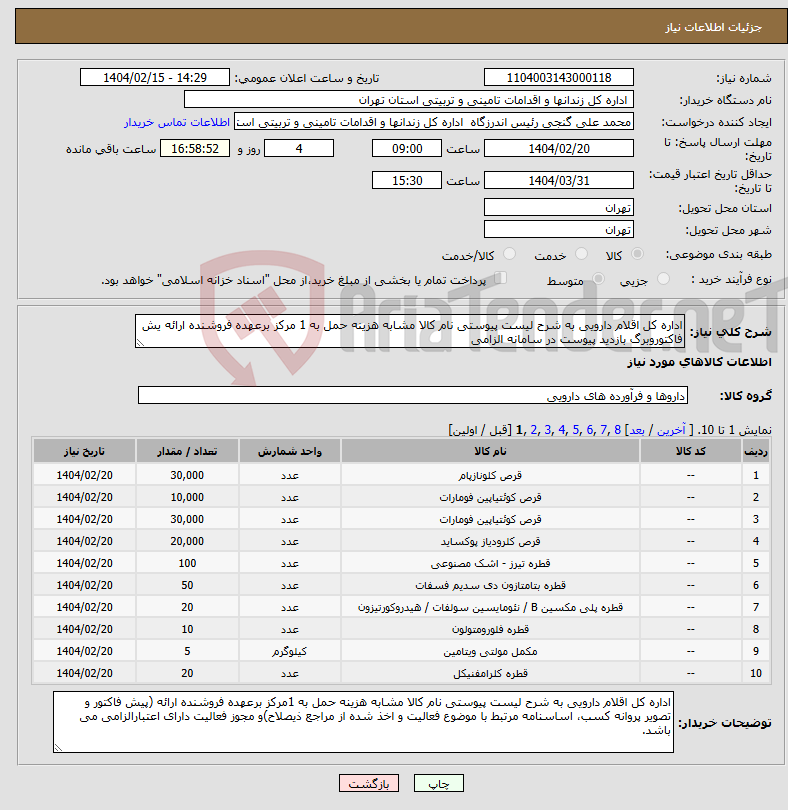The height and width of the screenshot is (810, 788).
Task: Go to page 8 of items
Action: pos(617,430)
